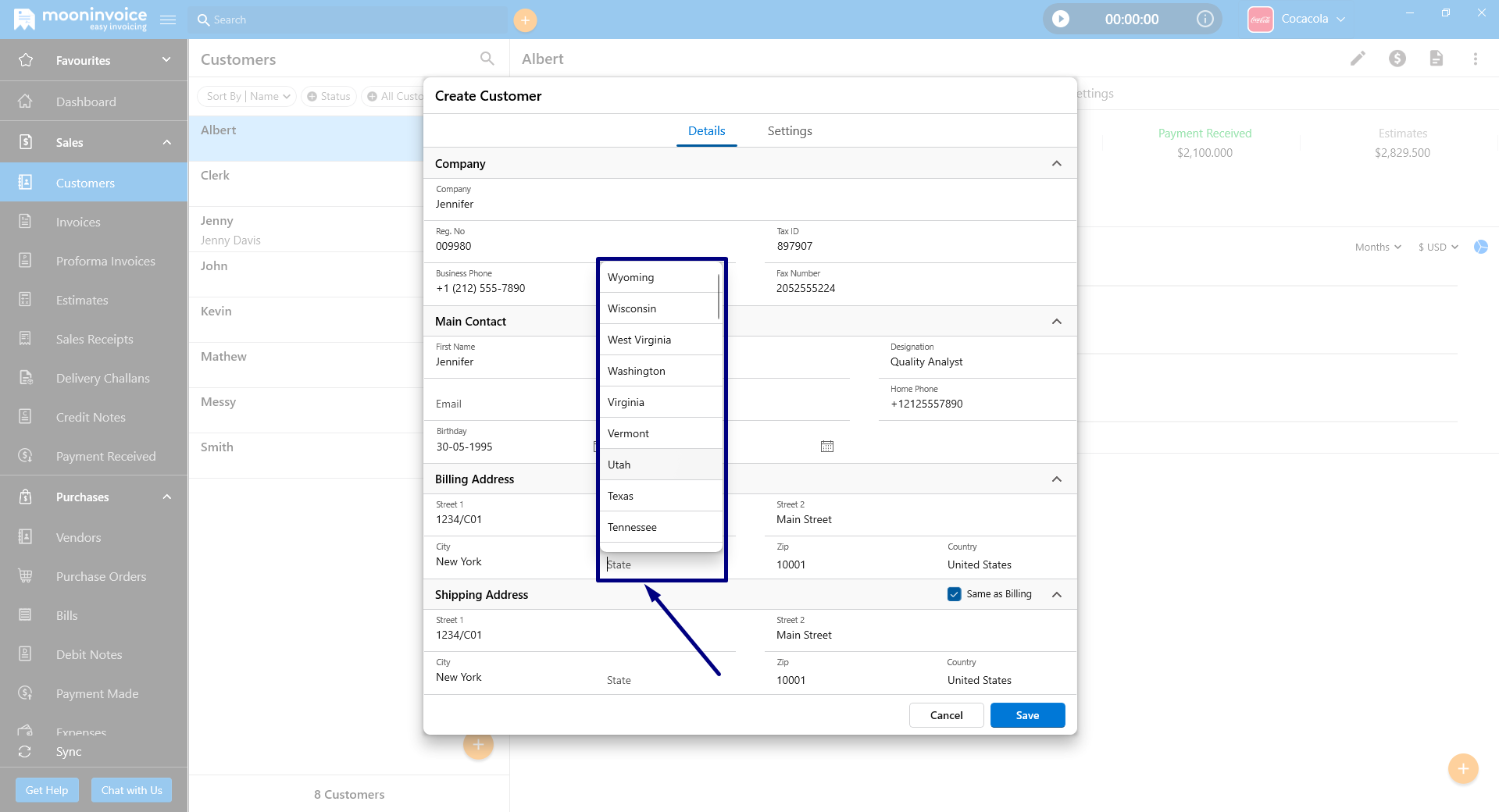Collapse the Shipping Address section

(1057, 594)
